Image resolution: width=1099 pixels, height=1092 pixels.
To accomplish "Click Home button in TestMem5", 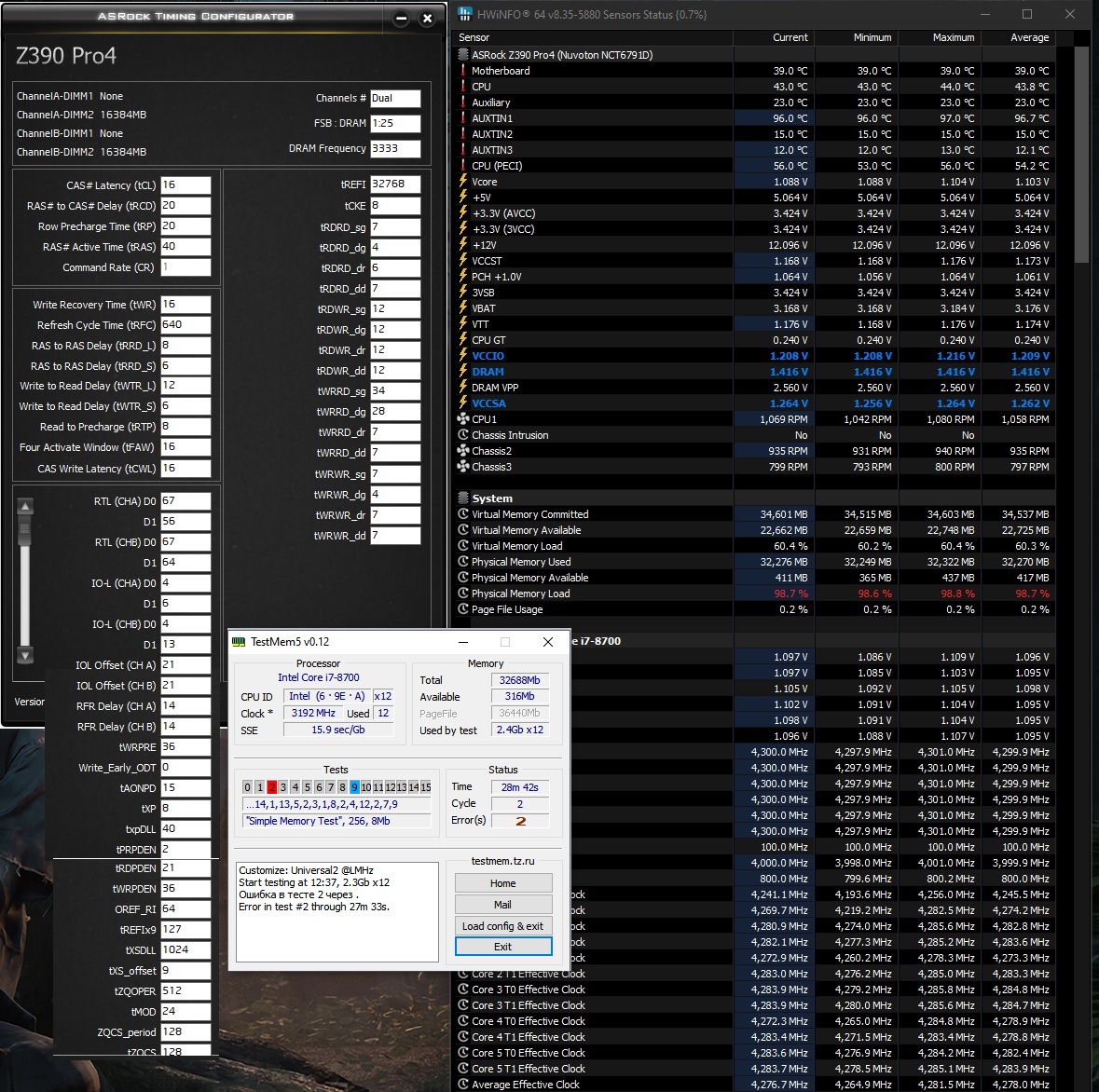I will [x=503, y=883].
